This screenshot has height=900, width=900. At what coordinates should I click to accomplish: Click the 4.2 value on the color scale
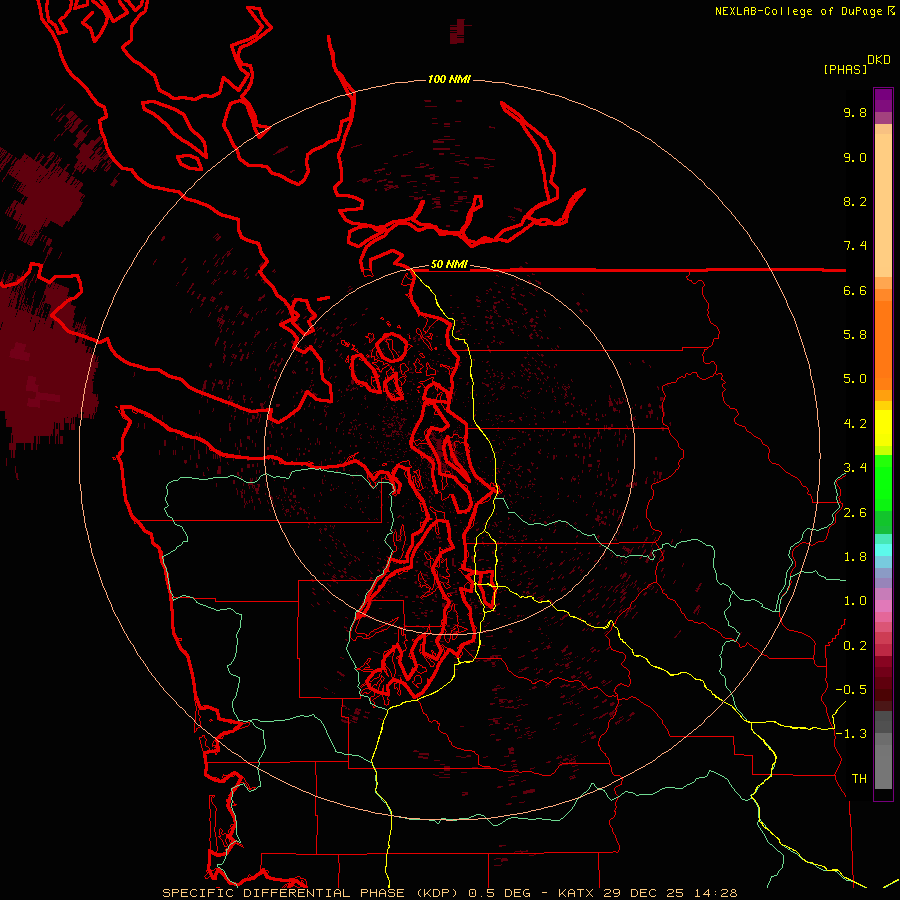pyautogui.click(x=855, y=424)
